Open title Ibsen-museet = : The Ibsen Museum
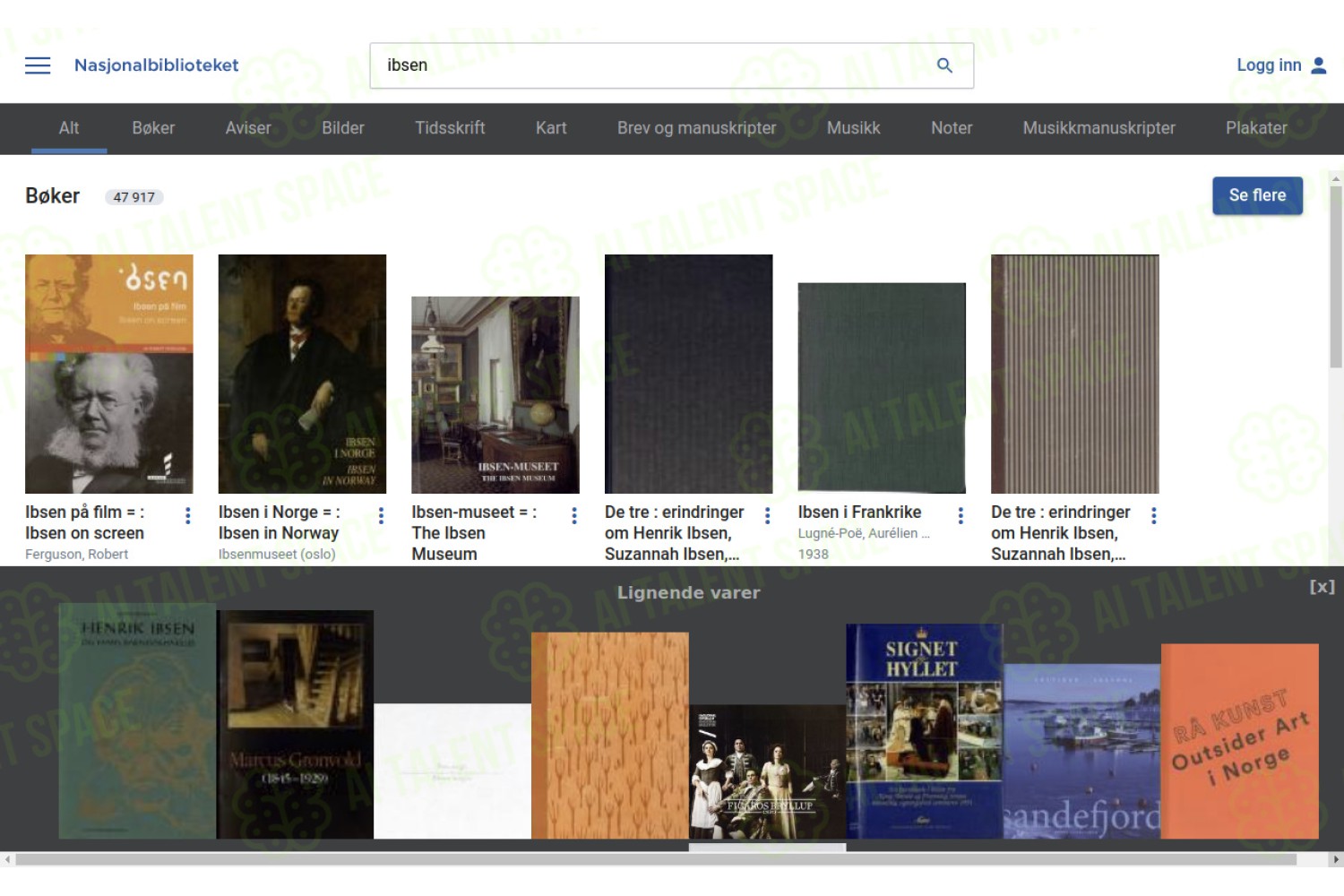The image size is (1344, 896). [x=474, y=533]
